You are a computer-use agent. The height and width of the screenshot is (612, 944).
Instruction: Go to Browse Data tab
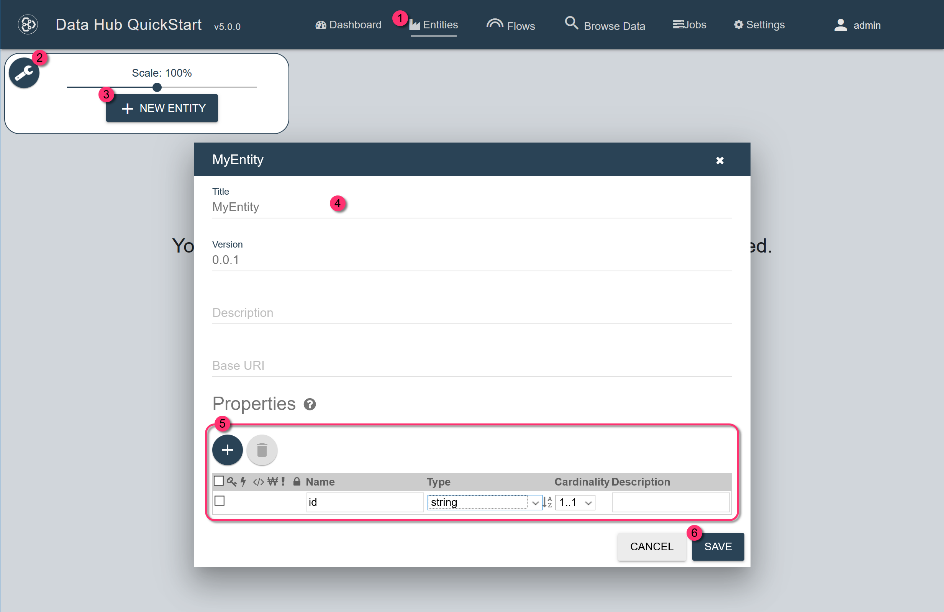[x=605, y=25]
